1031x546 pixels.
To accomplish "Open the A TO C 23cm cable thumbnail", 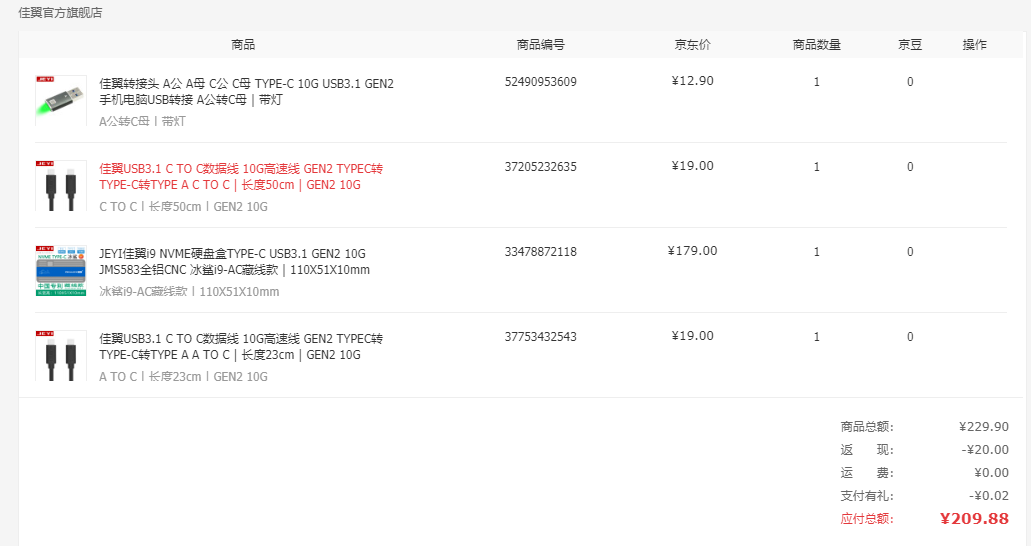I will pyautogui.click(x=60, y=355).
